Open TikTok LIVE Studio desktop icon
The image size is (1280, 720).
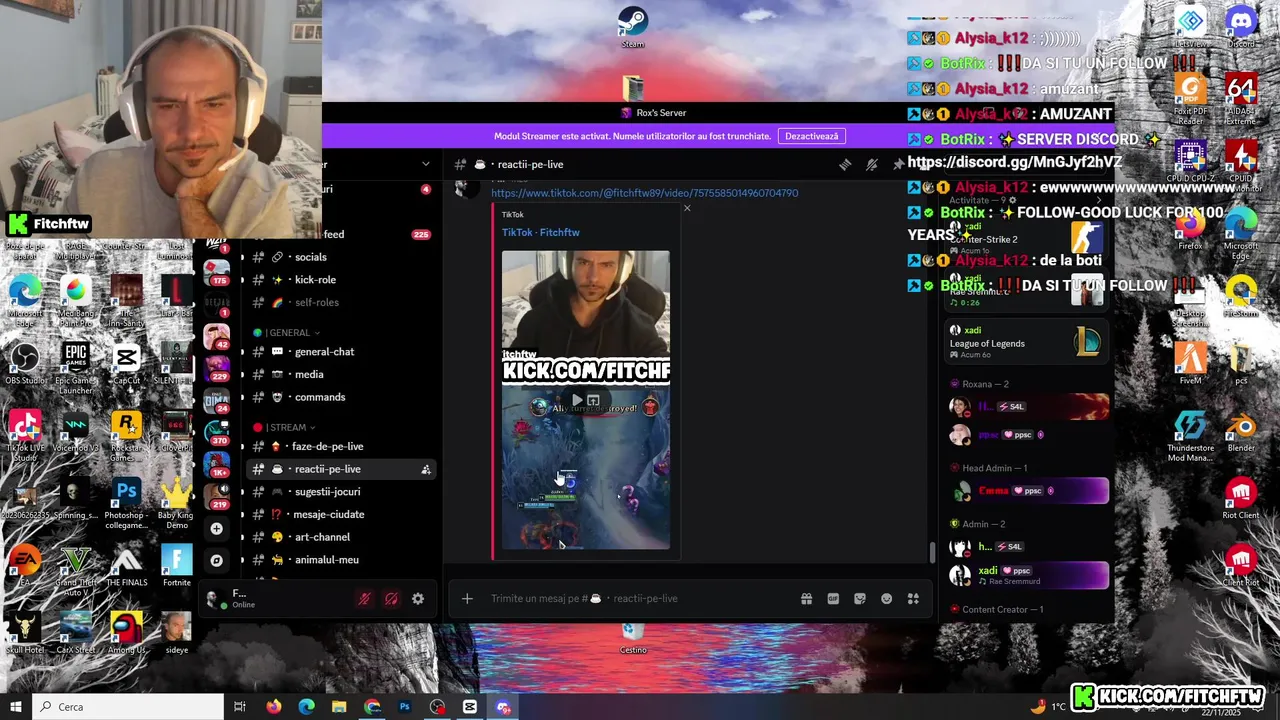25,434
